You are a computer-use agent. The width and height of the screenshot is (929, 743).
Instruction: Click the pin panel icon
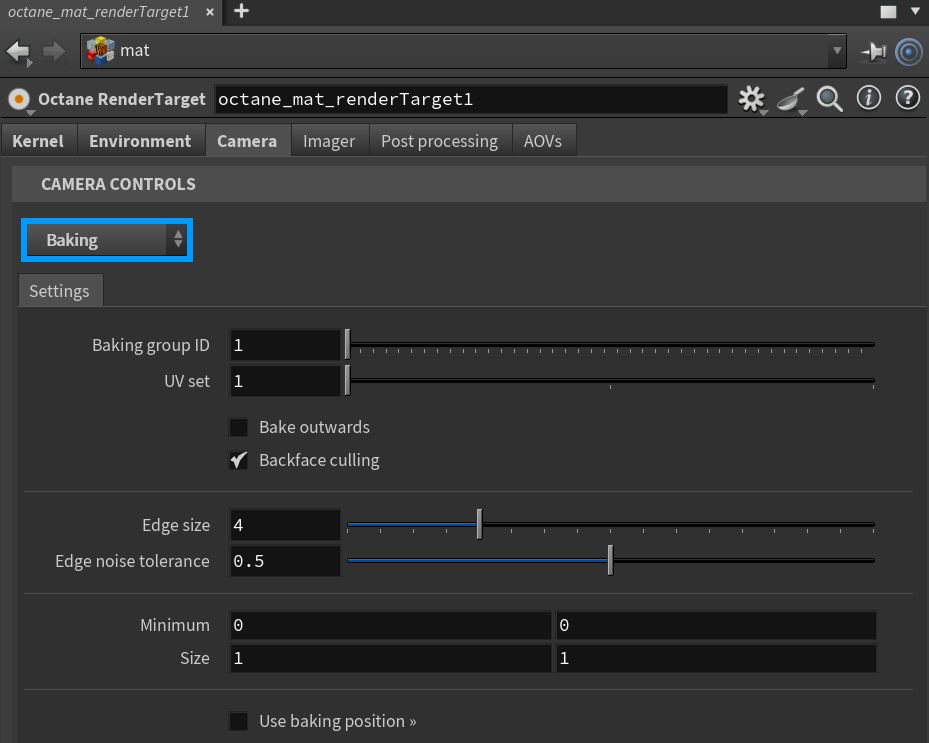click(x=873, y=51)
